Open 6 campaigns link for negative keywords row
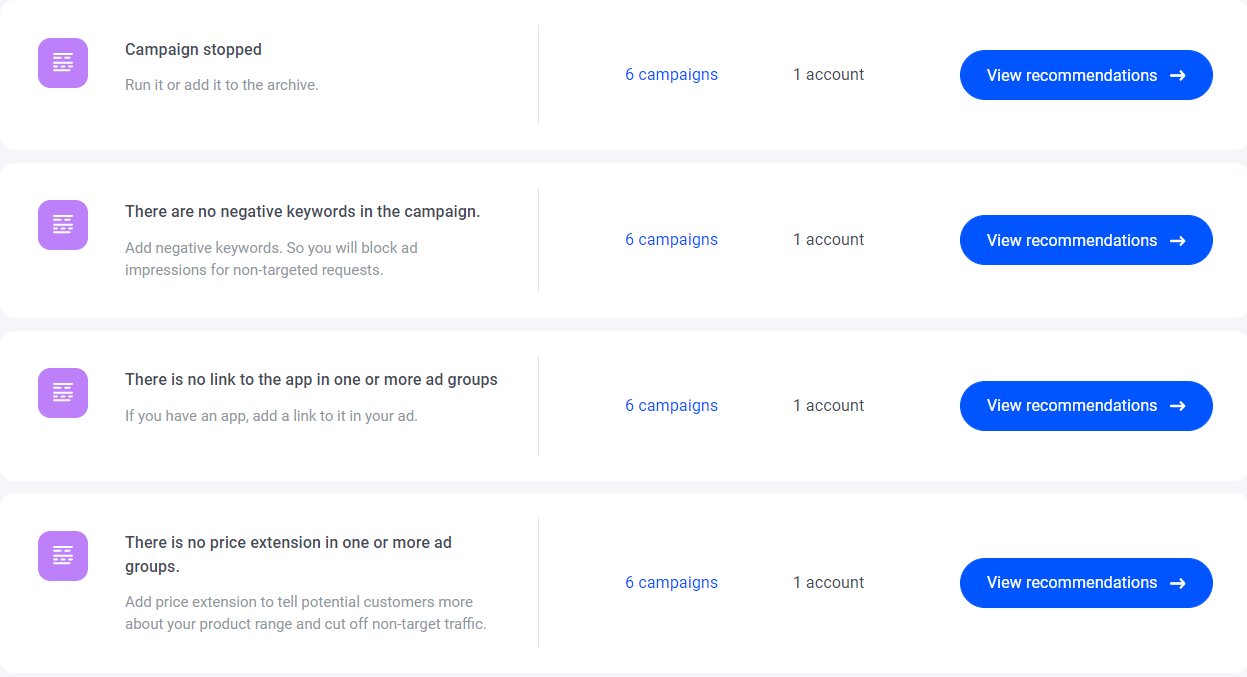Screen dimensions: 1247x677 [671, 240]
